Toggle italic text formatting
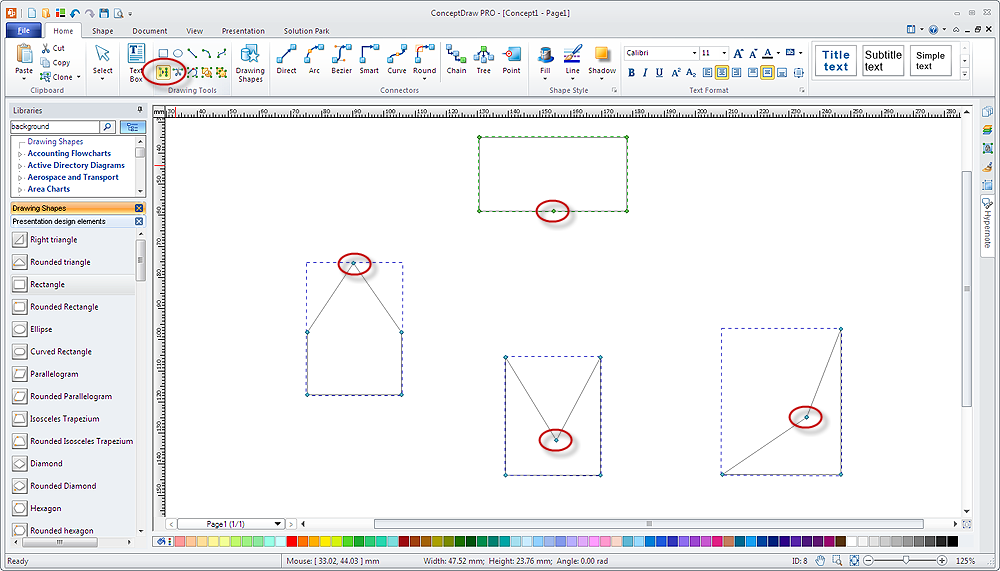The width and height of the screenshot is (1000, 571). tap(645, 73)
